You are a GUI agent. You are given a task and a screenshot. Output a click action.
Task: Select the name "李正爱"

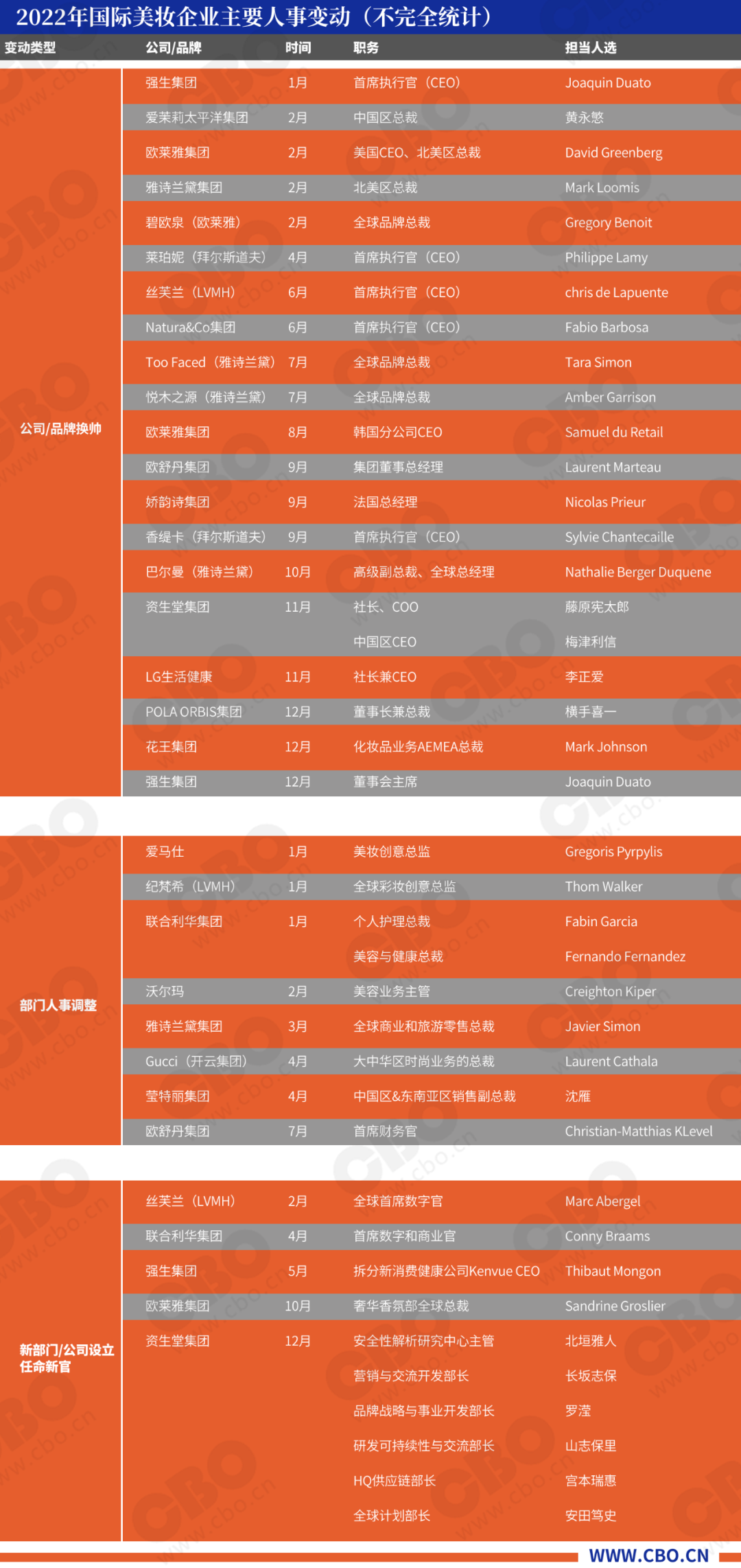[x=585, y=677]
